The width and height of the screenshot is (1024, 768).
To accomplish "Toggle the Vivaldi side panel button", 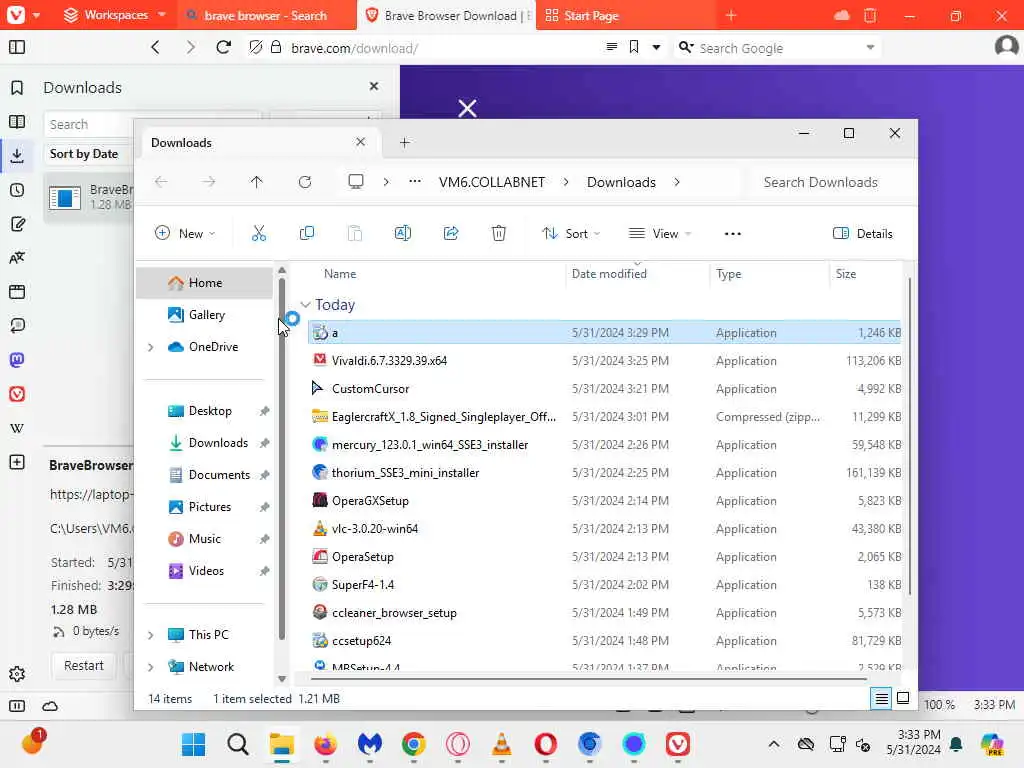I will [x=17, y=47].
